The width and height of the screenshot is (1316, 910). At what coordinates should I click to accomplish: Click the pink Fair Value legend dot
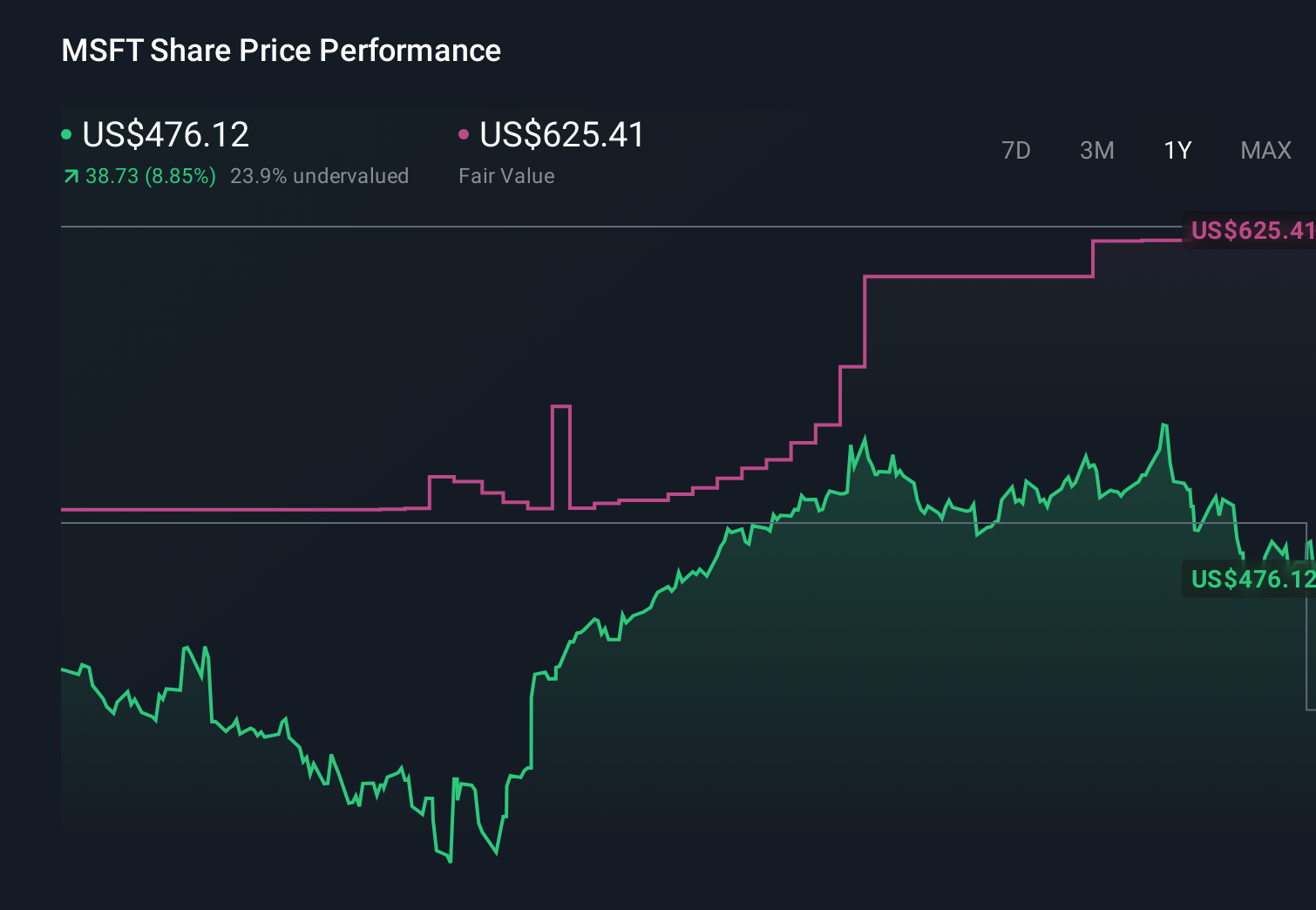pyautogui.click(x=465, y=132)
